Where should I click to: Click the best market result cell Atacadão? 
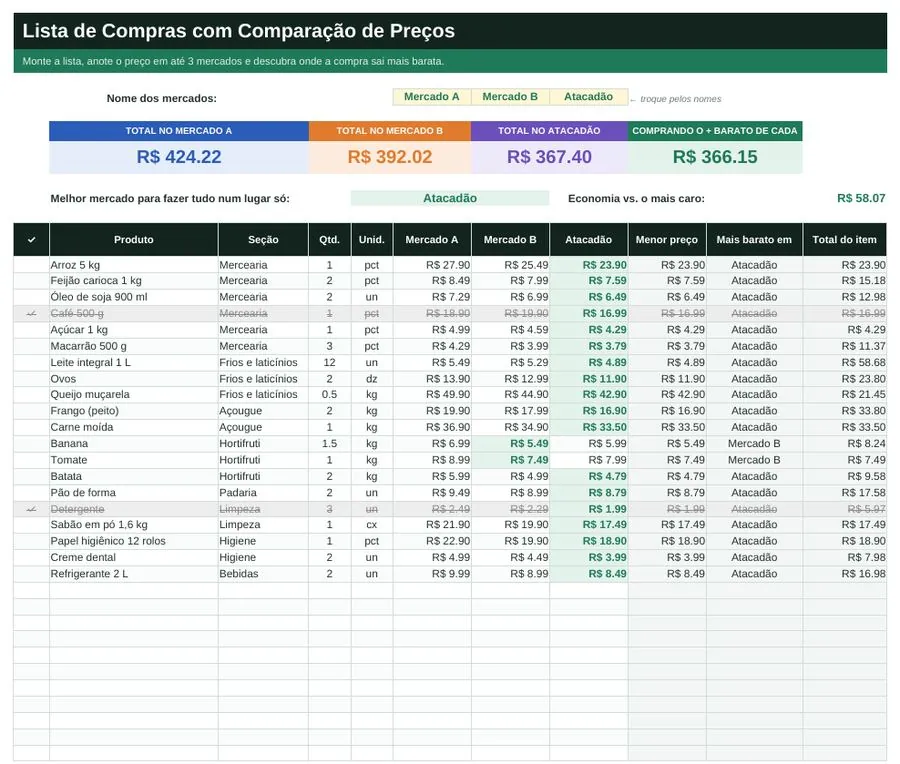[x=450, y=198]
